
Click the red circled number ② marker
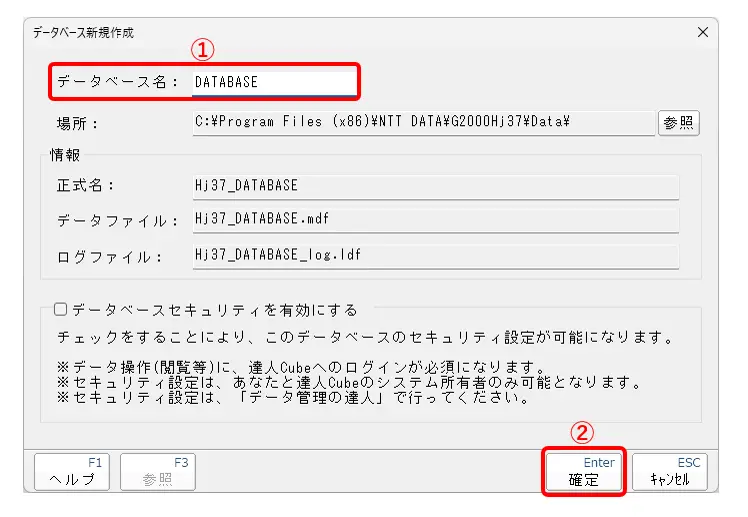(583, 433)
